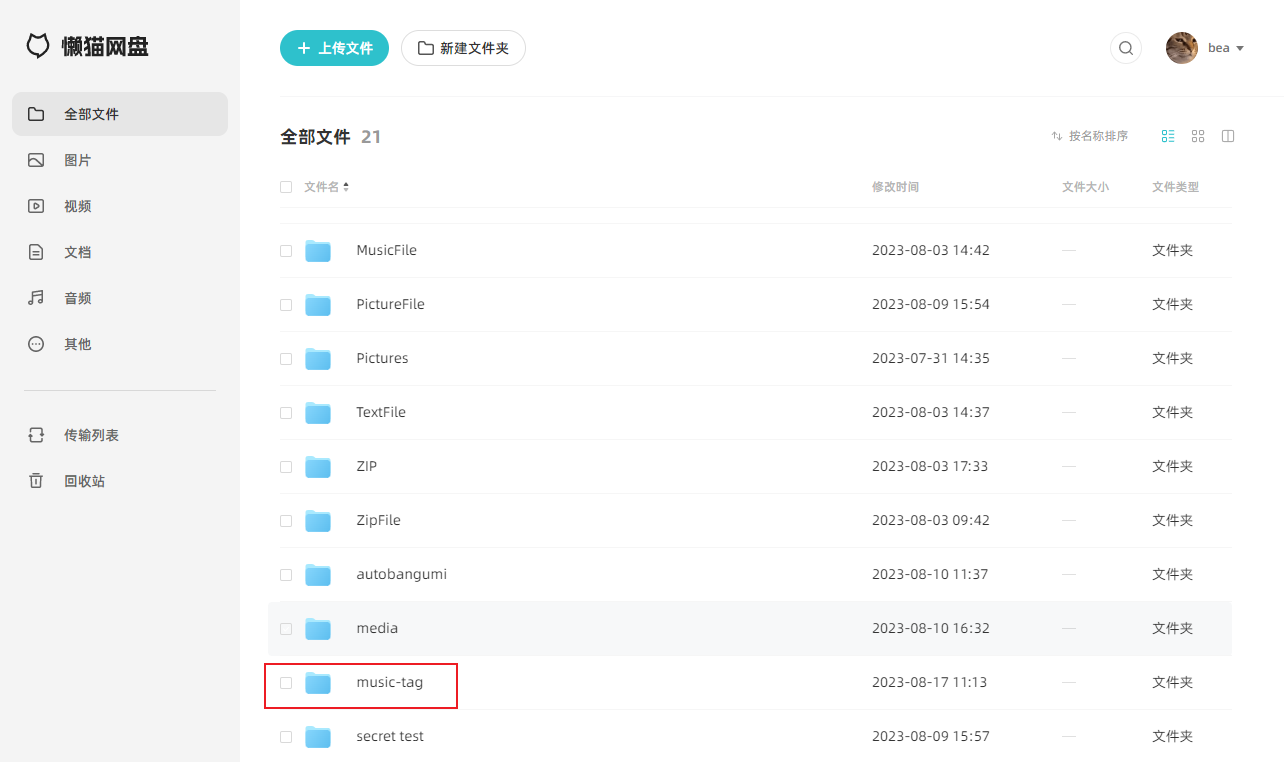
Task: Select 视频 in the sidebar
Action: (120, 206)
